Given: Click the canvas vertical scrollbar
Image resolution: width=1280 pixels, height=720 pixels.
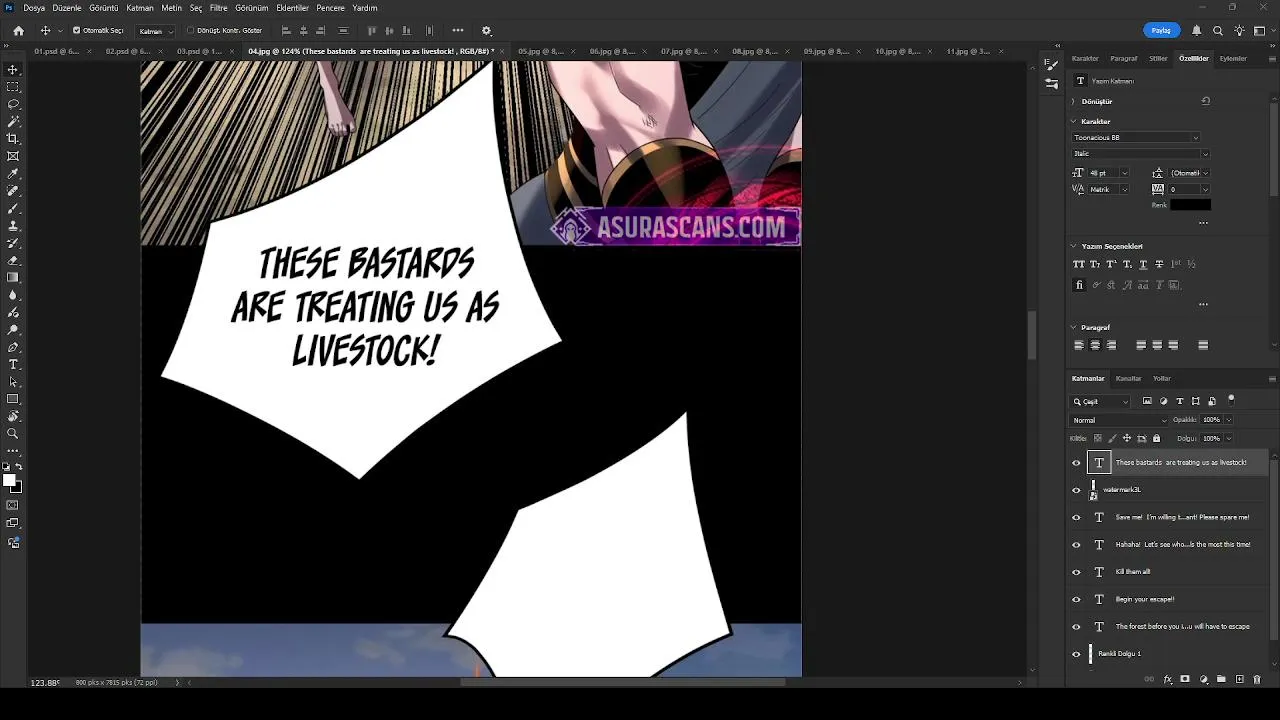Looking at the screenshot, I should coord(1031,337).
